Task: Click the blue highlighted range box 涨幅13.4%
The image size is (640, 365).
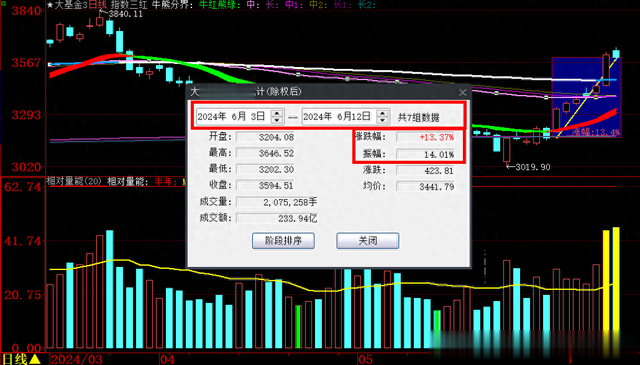Action: click(x=587, y=97)
